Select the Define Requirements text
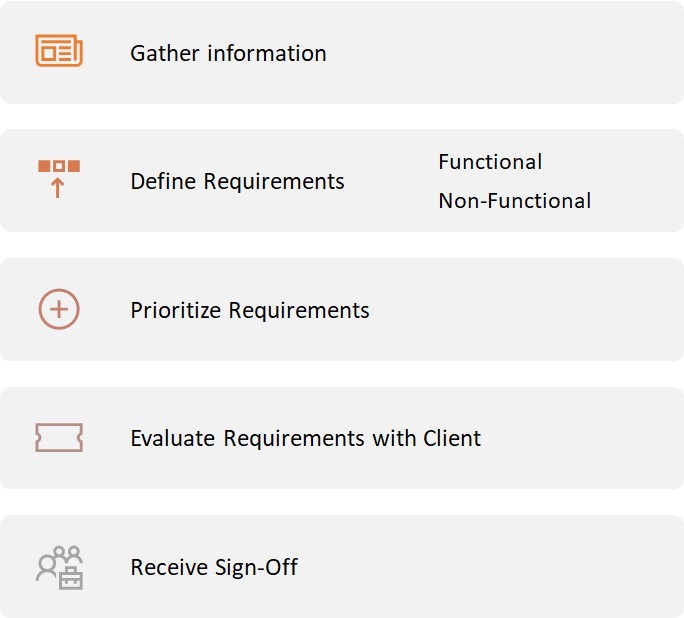The width and height of the screenshot is (684, 618). pyautogui.click(x=237, y=181)
